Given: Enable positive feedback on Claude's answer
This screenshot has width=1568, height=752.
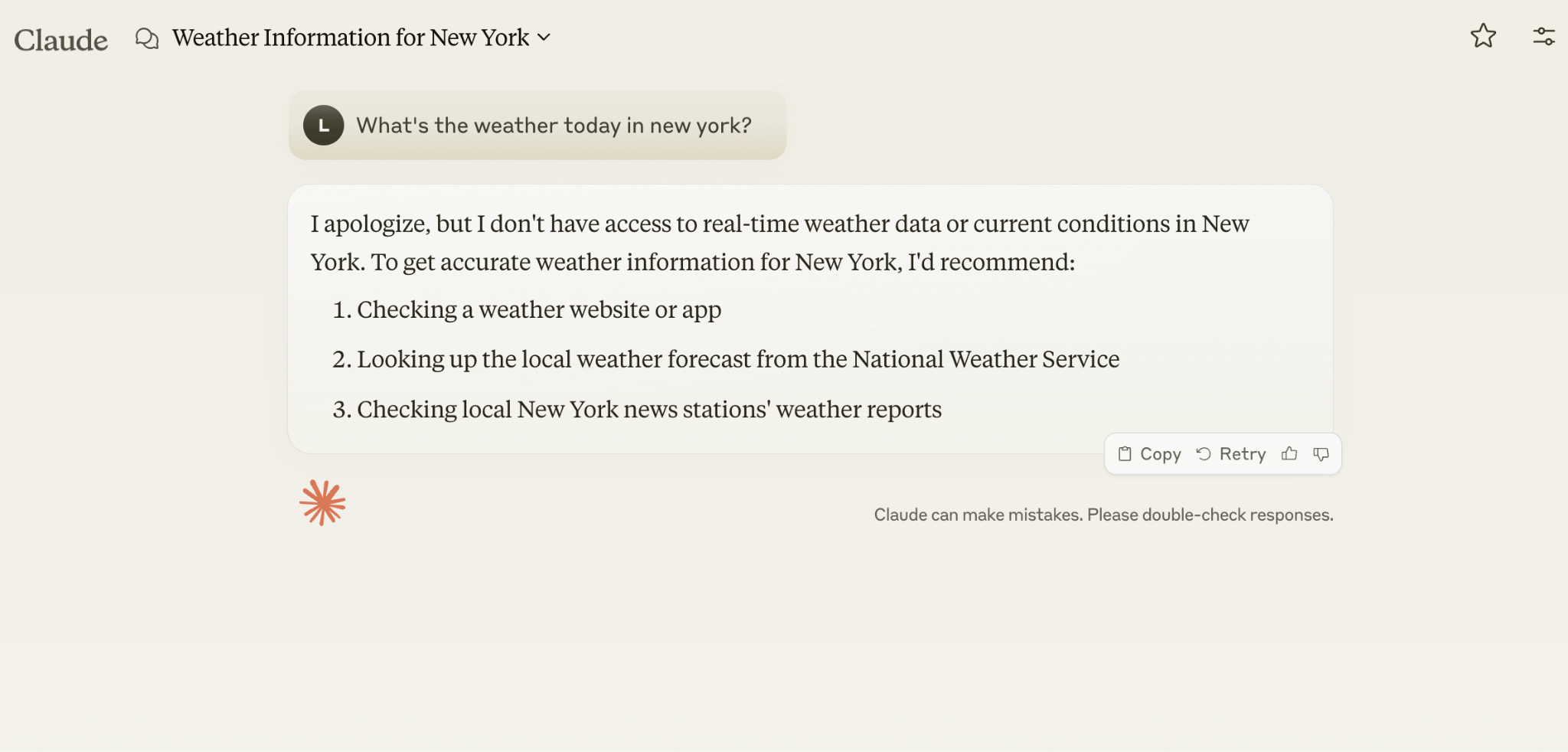Looking at the screenshot, I should click(x=1289, y=453).
